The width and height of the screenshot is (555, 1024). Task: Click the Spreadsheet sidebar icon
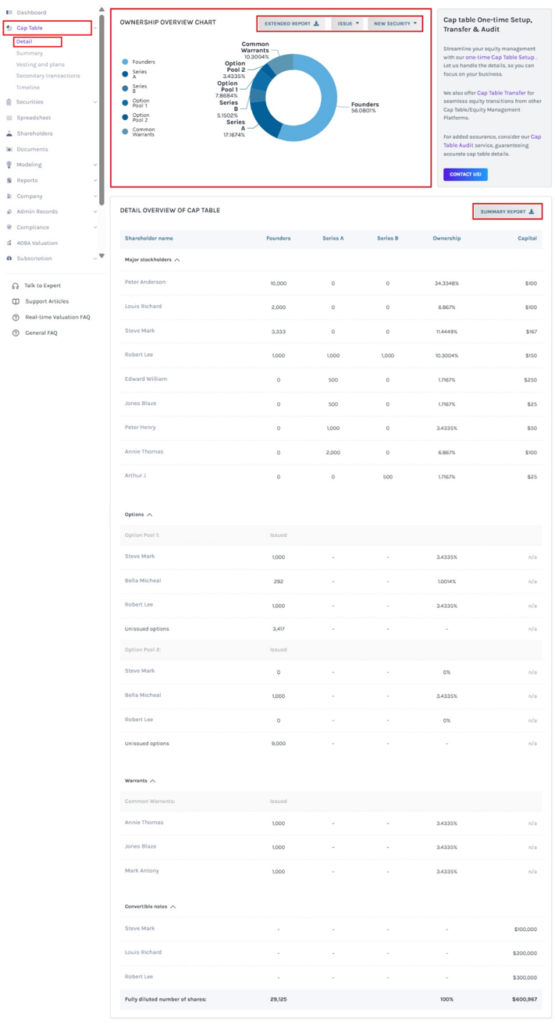click(9, 118)
